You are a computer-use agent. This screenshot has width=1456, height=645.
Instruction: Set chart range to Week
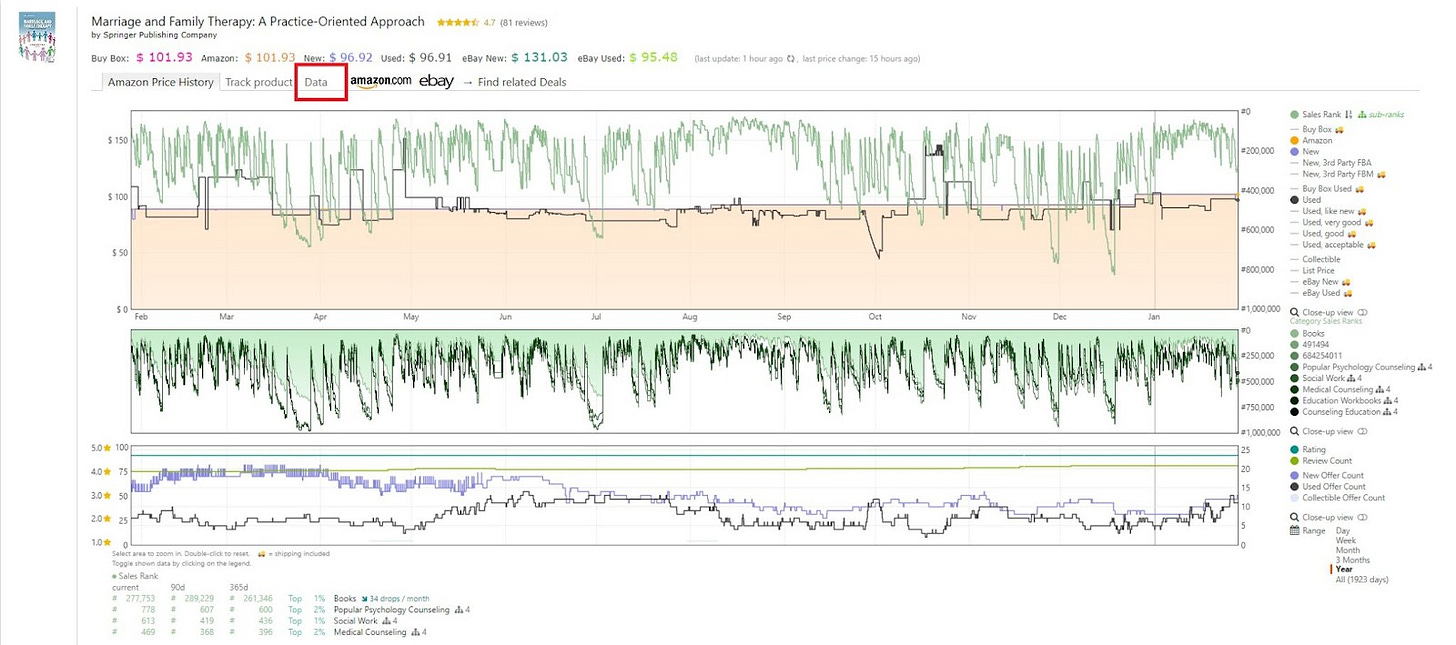pyautogui.click(x=1346, y=541)
